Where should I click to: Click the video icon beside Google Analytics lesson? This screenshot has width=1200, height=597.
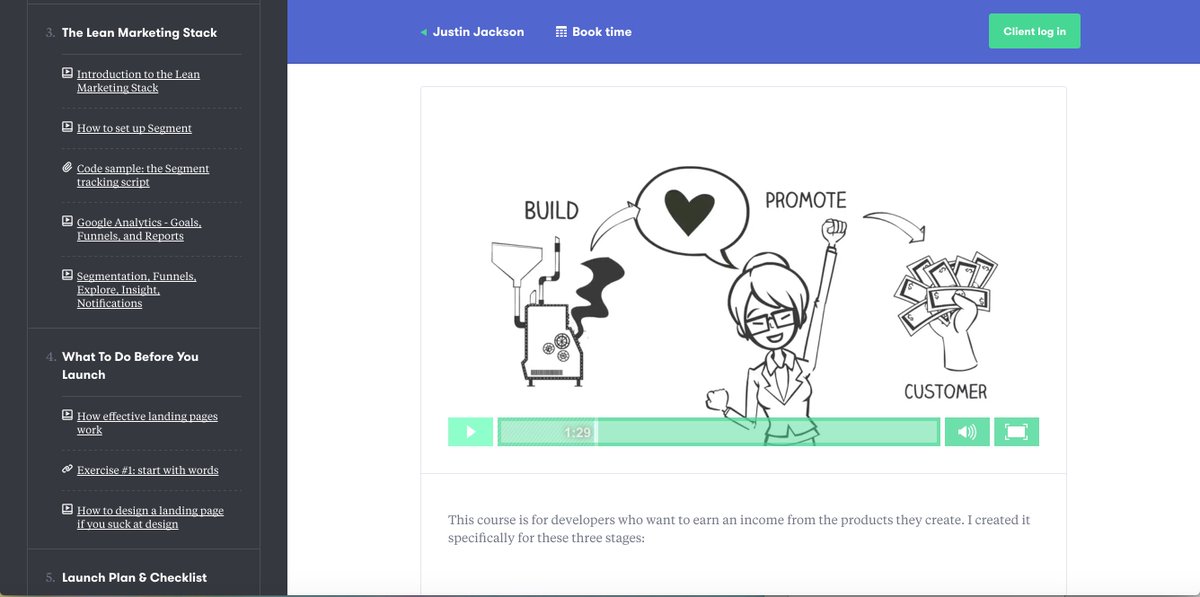(x=67, y=221)
